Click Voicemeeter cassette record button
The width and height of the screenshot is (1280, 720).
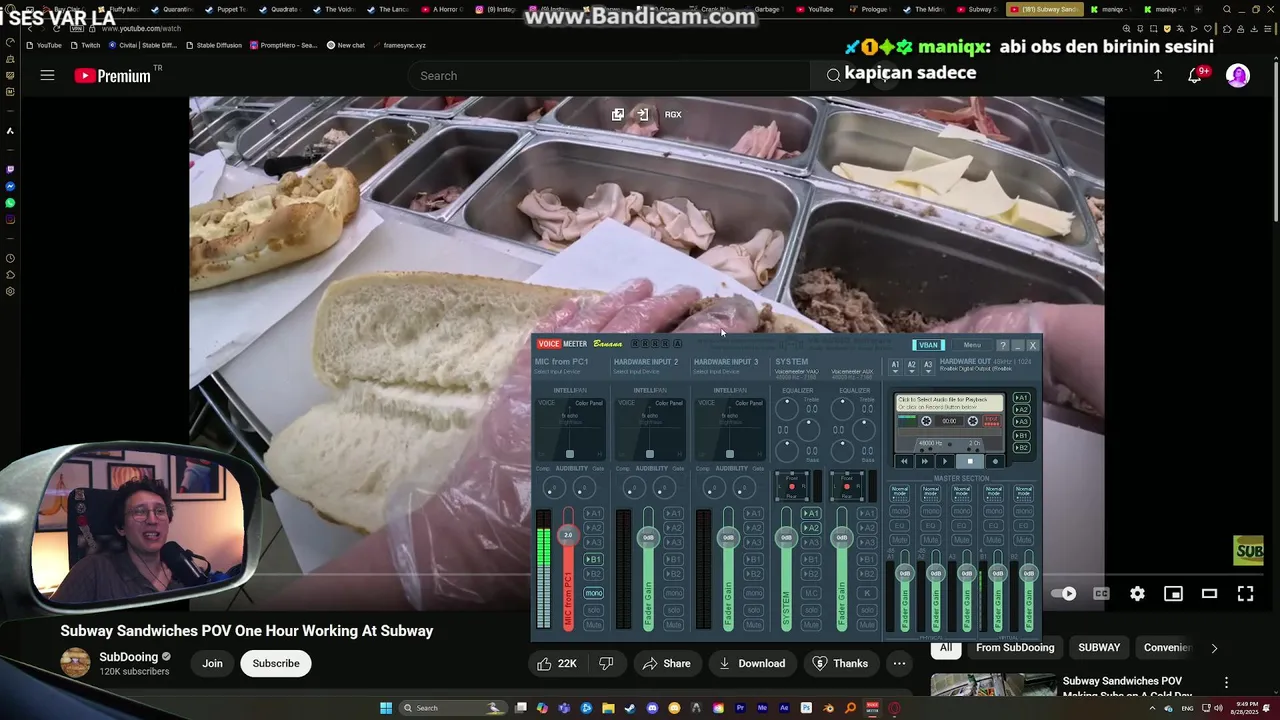pyautogui.click(x=994, y=461)
